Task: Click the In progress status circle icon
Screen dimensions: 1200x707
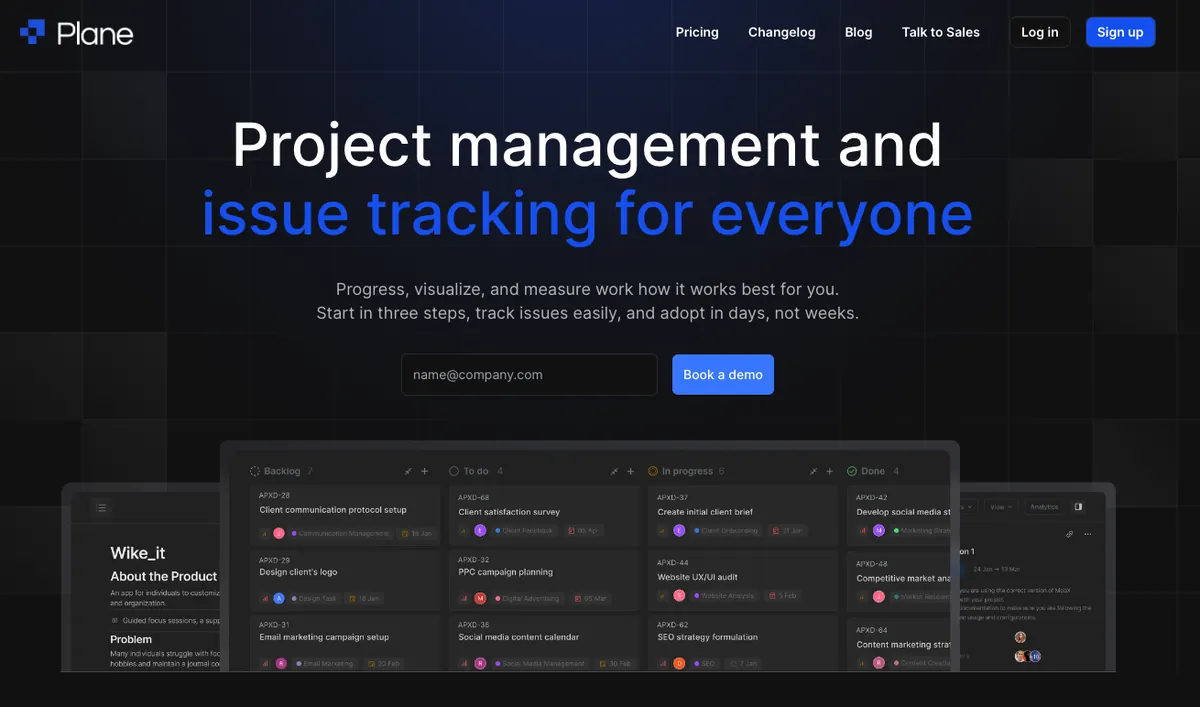Action: 652,471
